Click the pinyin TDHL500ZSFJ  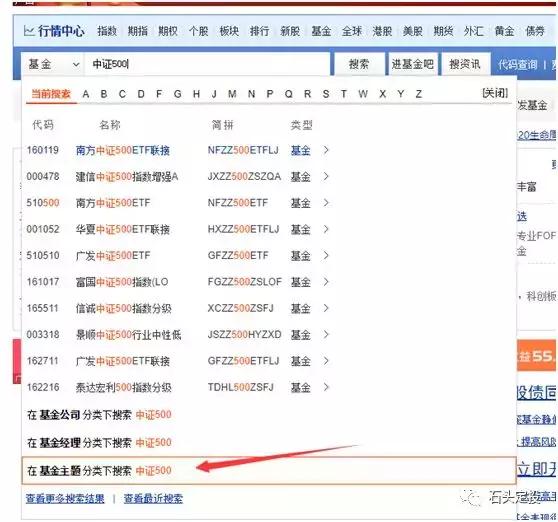(x=241, y=387)
